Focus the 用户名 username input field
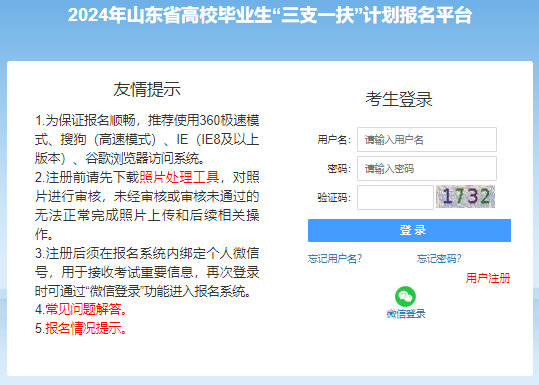The height and width of the screenshot is (385, 539). click(427, 139)
